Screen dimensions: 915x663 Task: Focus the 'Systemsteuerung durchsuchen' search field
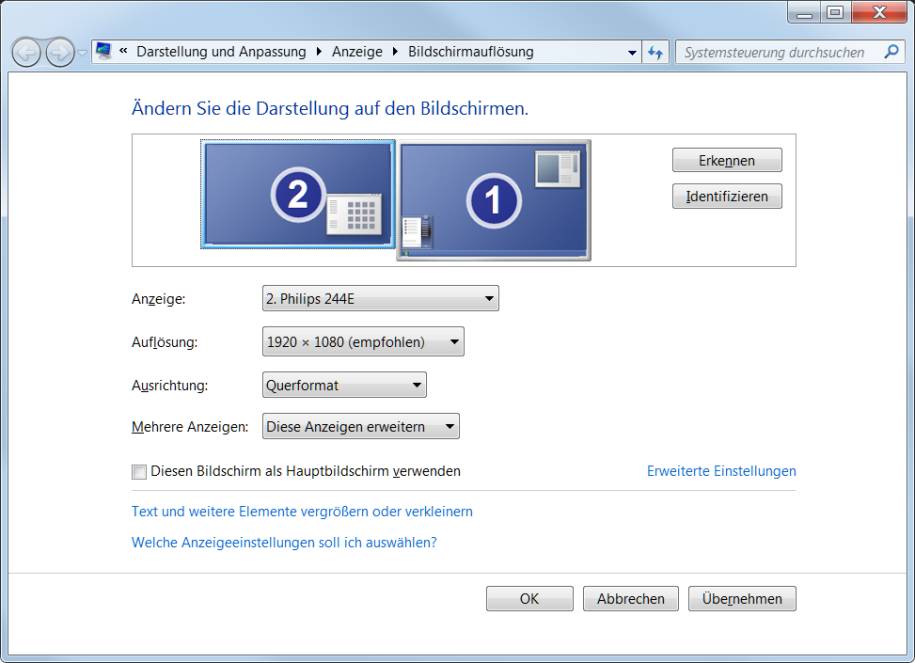(775, 52)
